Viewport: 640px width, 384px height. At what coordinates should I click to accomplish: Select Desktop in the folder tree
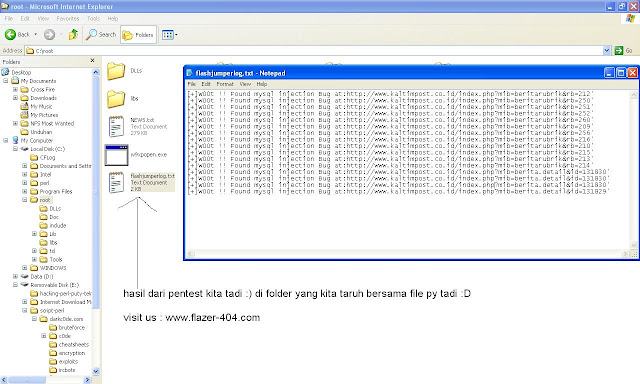(21, 72)
